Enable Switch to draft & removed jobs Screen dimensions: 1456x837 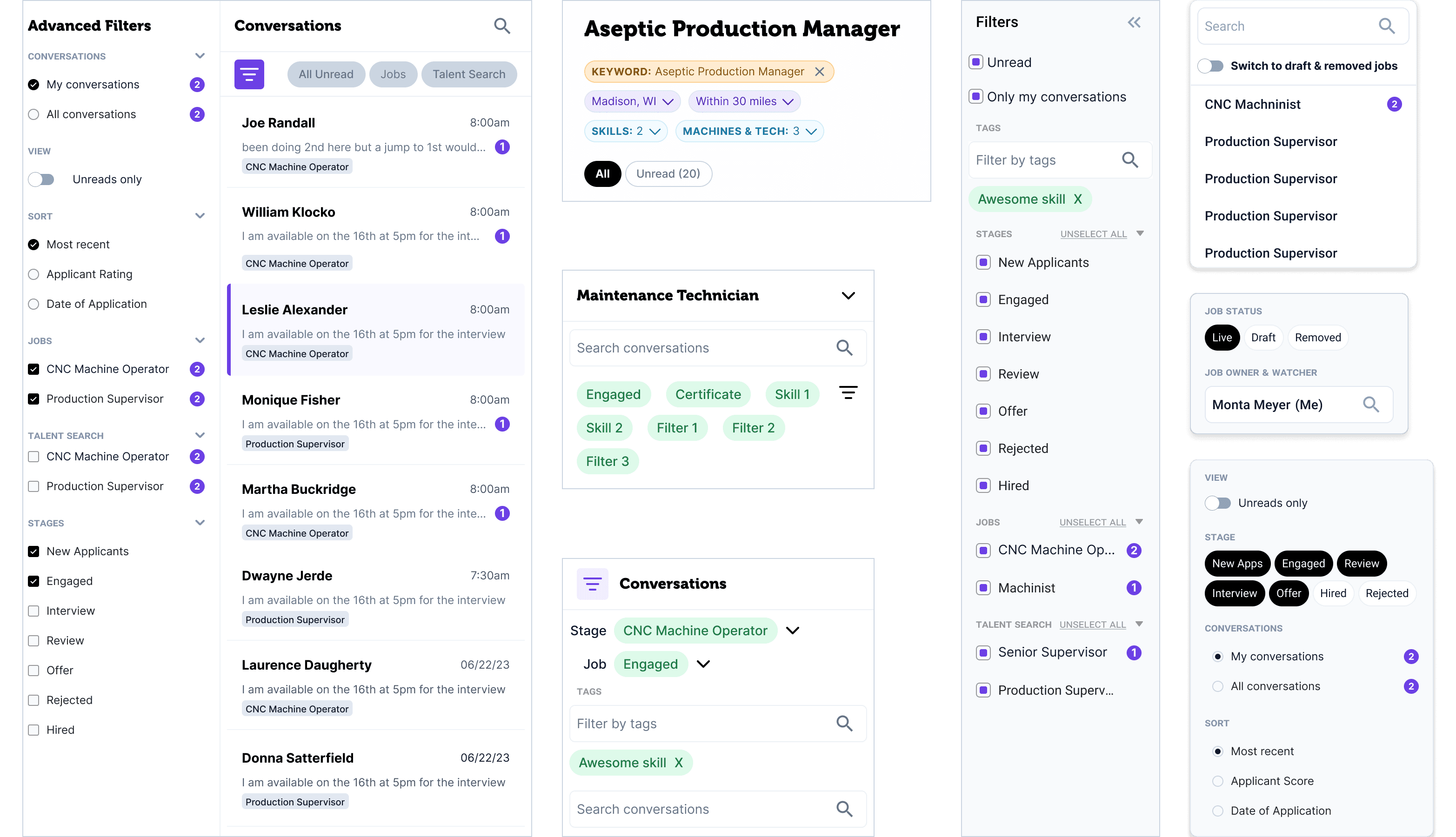pyautogui.click(x=1211, y=66)
